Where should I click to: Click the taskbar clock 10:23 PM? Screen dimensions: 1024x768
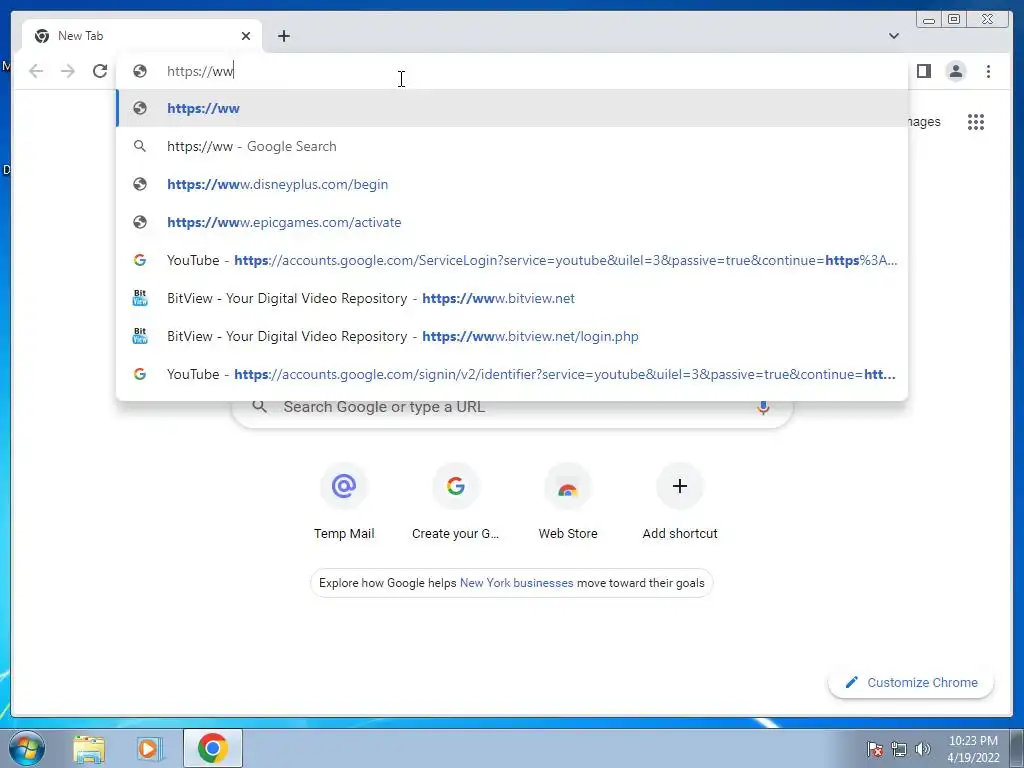(973, 749)
